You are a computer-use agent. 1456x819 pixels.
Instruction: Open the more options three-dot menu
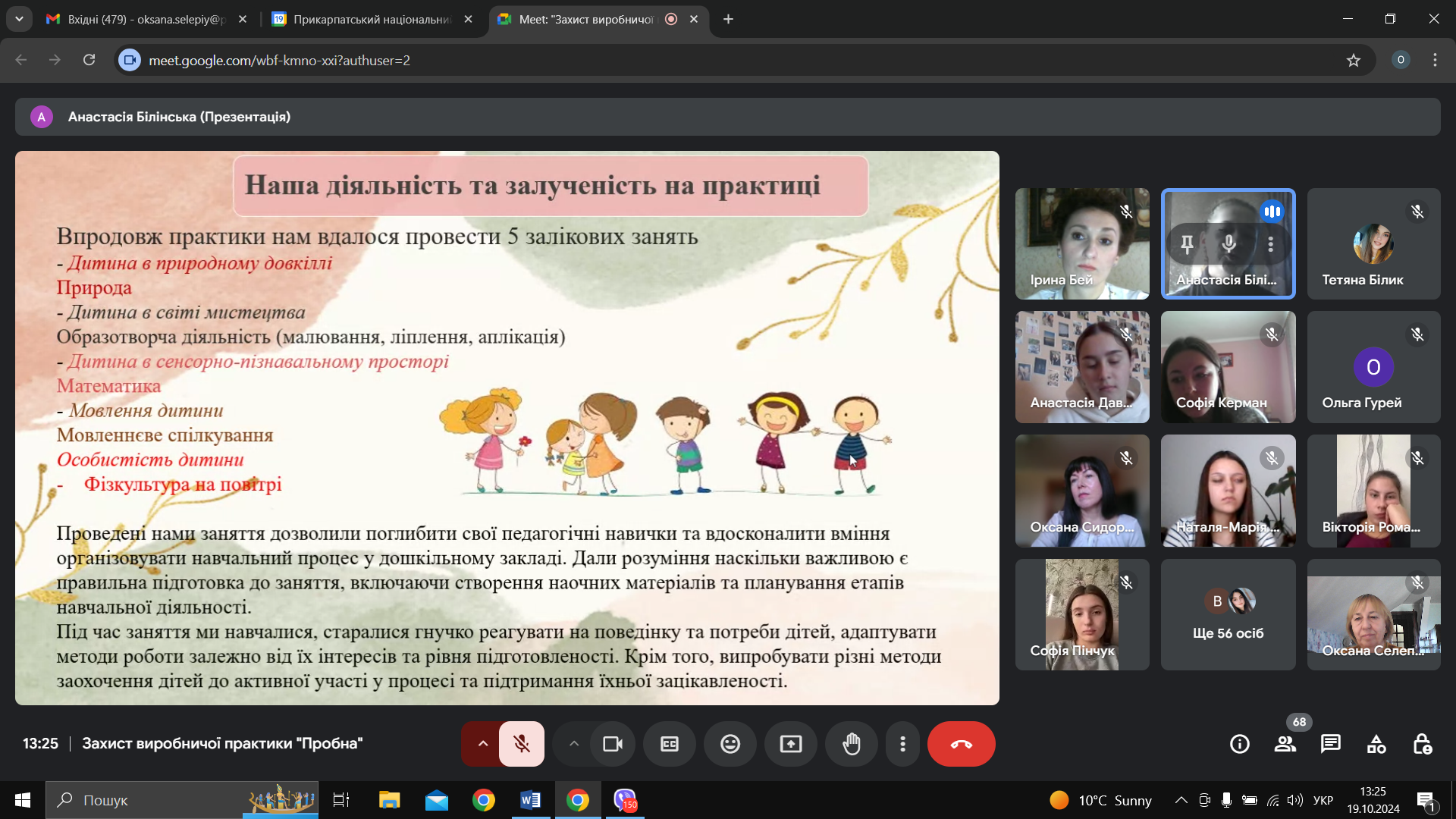(x=902, y=744)
